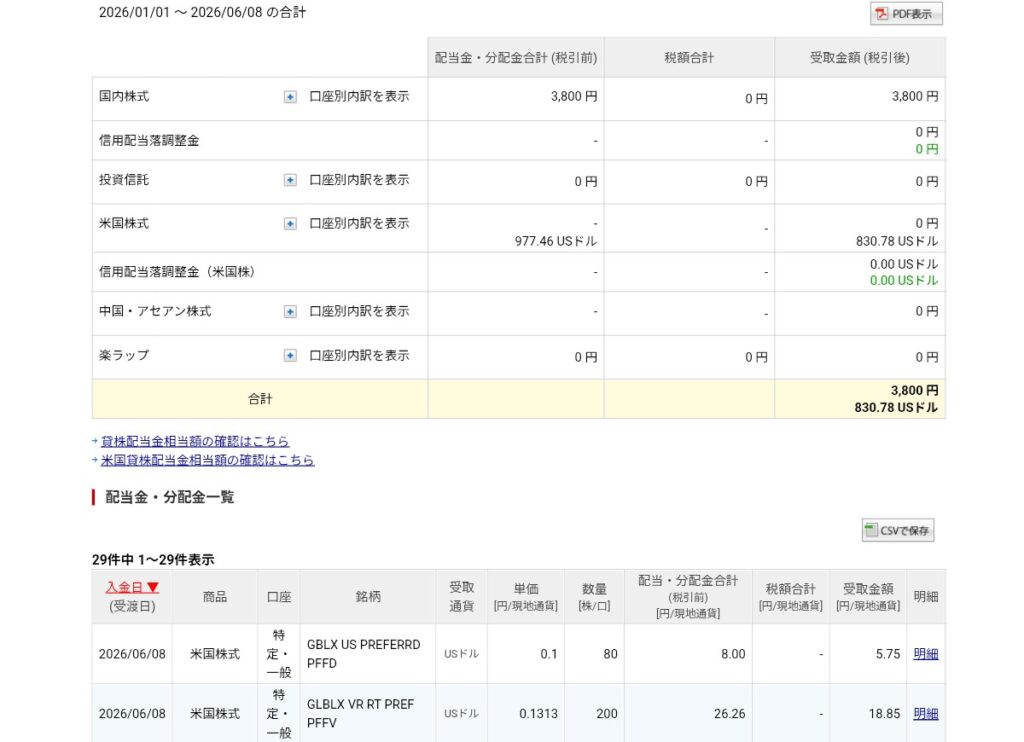This screenshot has width=1024, height=742.
Task: Open 貸株配当金相当額の確認はこちら link
Action: 195,442
